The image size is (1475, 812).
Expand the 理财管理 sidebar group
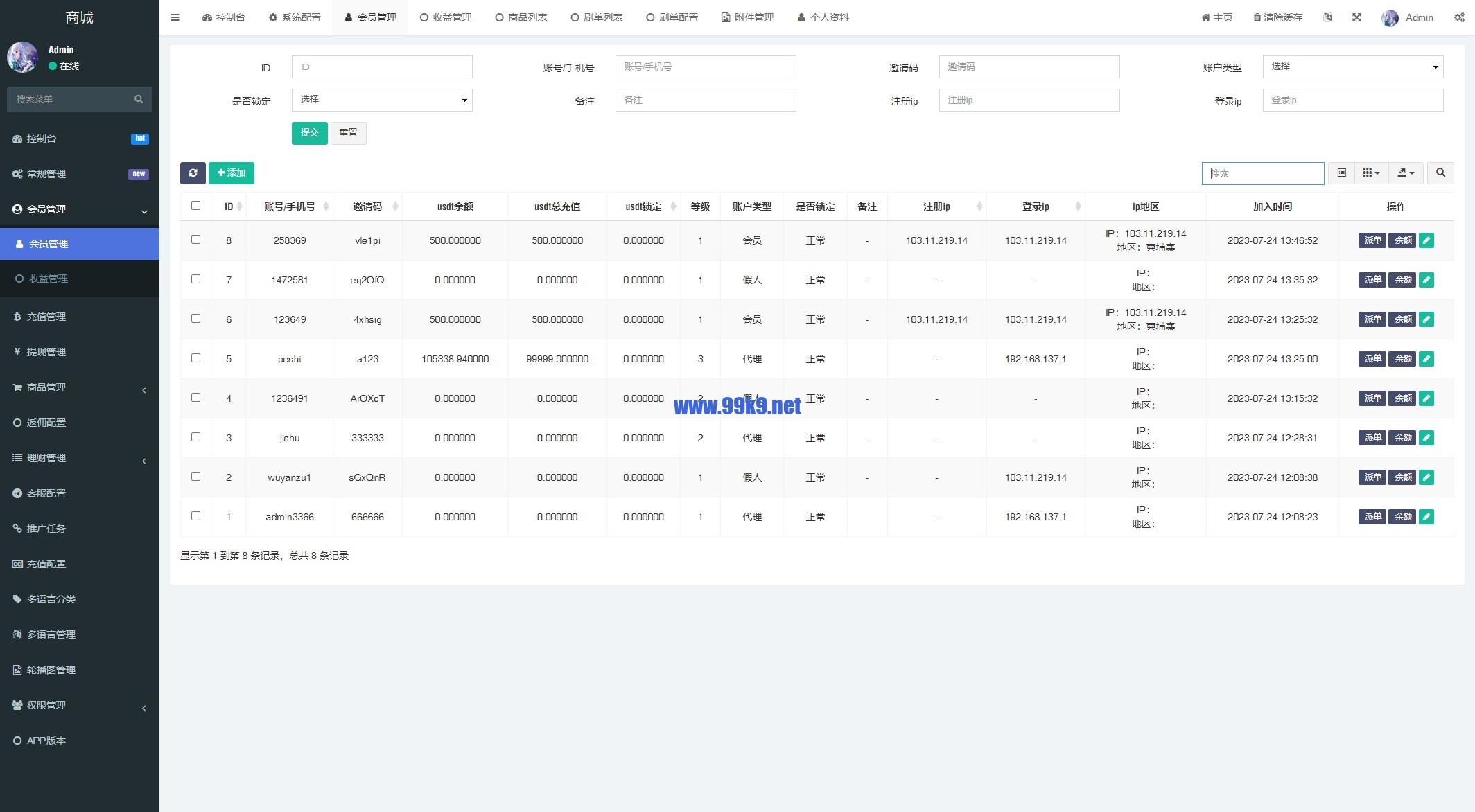click(80, 458)
